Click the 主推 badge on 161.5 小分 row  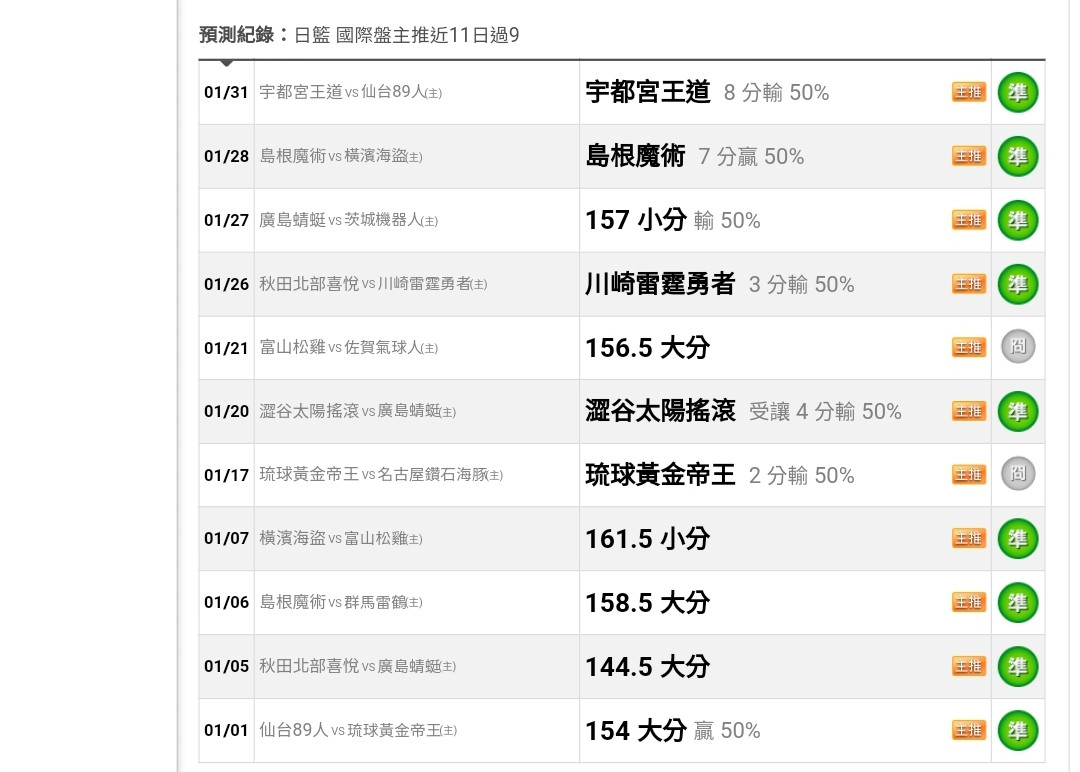point(968,538)
